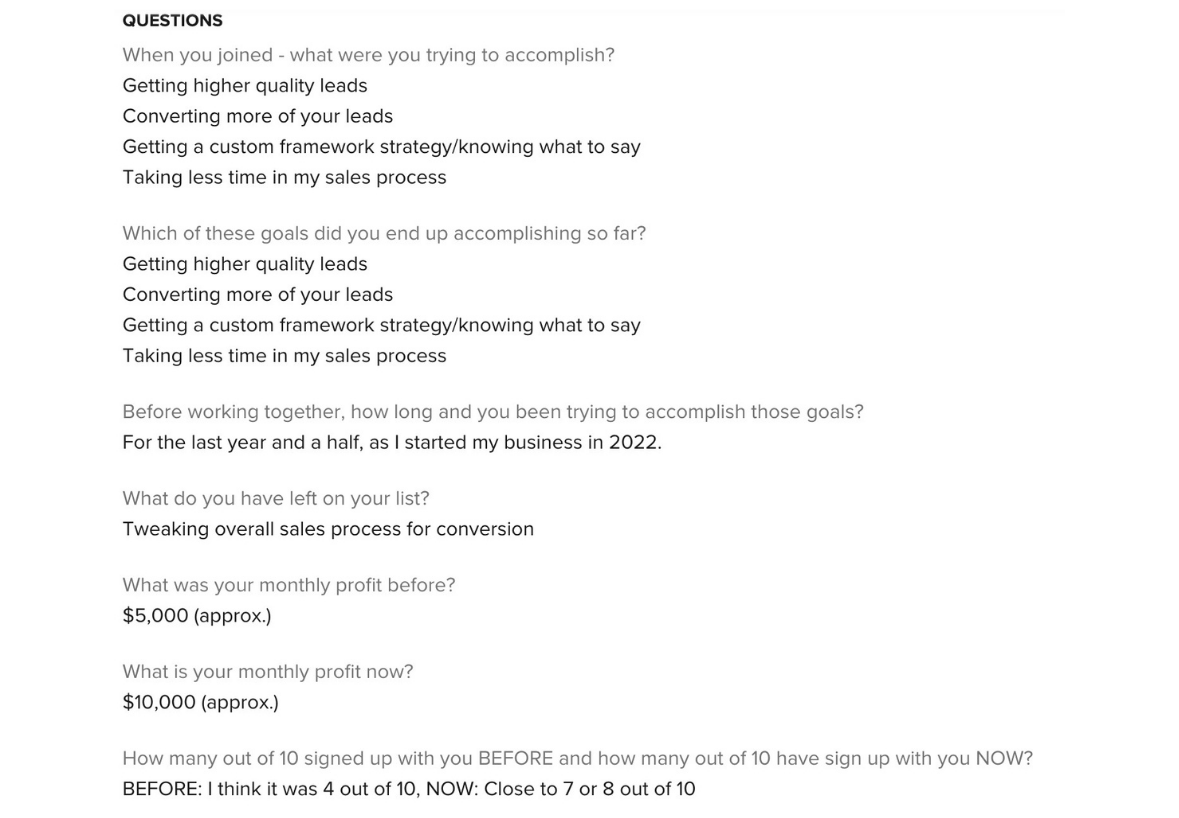Select 'What was your monthly profit before?' text
Image resolution: width=1179 pixels, height=818 pixels.
point(289,585)
